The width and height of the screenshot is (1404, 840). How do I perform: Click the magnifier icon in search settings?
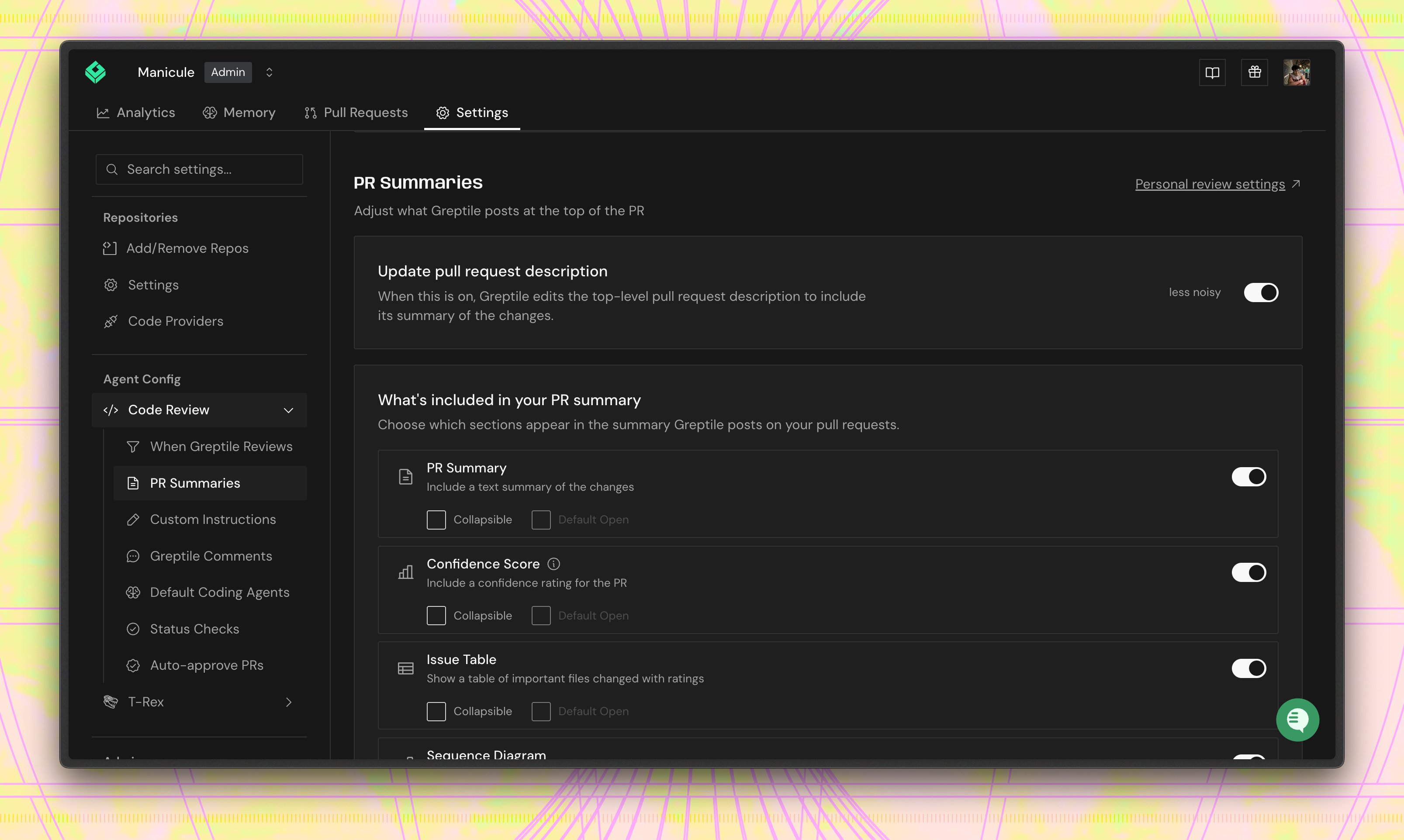(112, 169)
